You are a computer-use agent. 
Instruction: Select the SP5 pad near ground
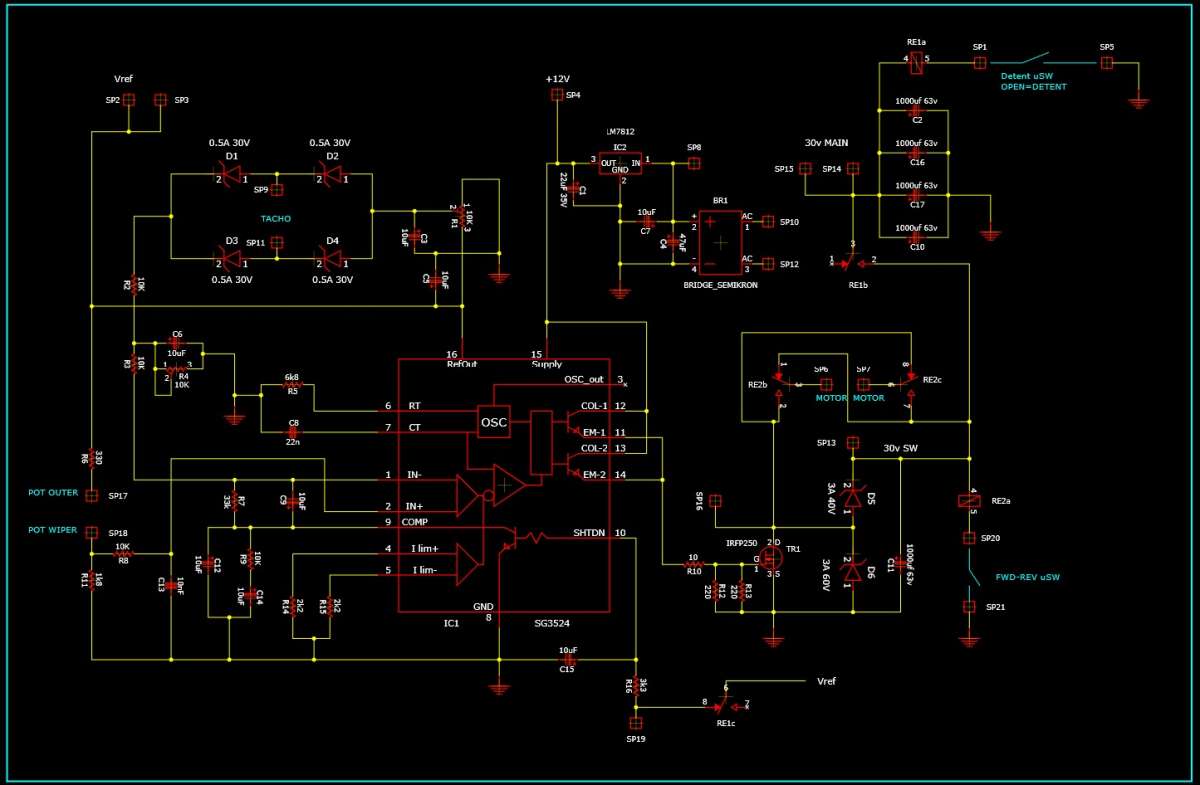pos(1106,63)
